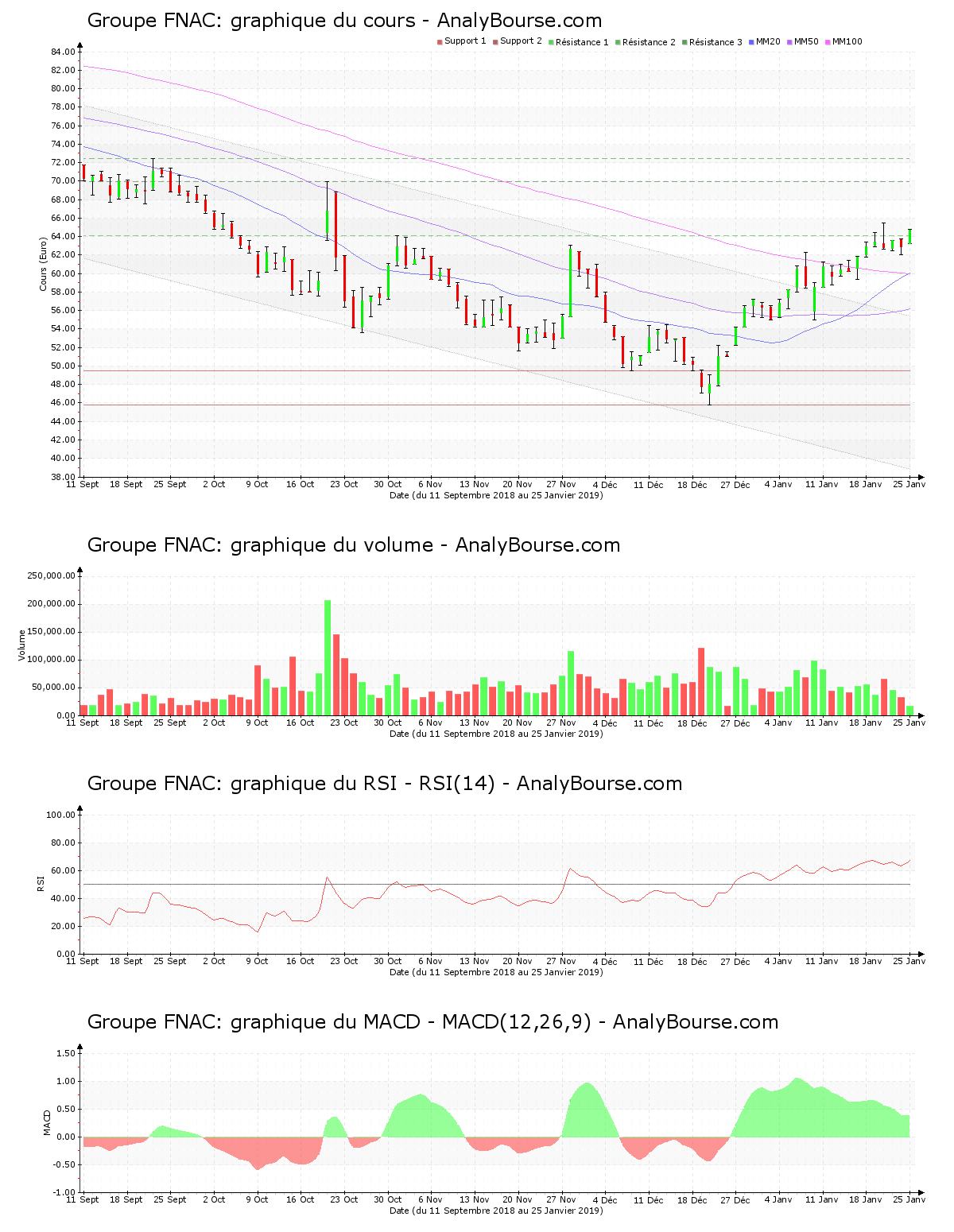Select the 'MM20' legend label

pyautogui.click(x=768, y=41)
